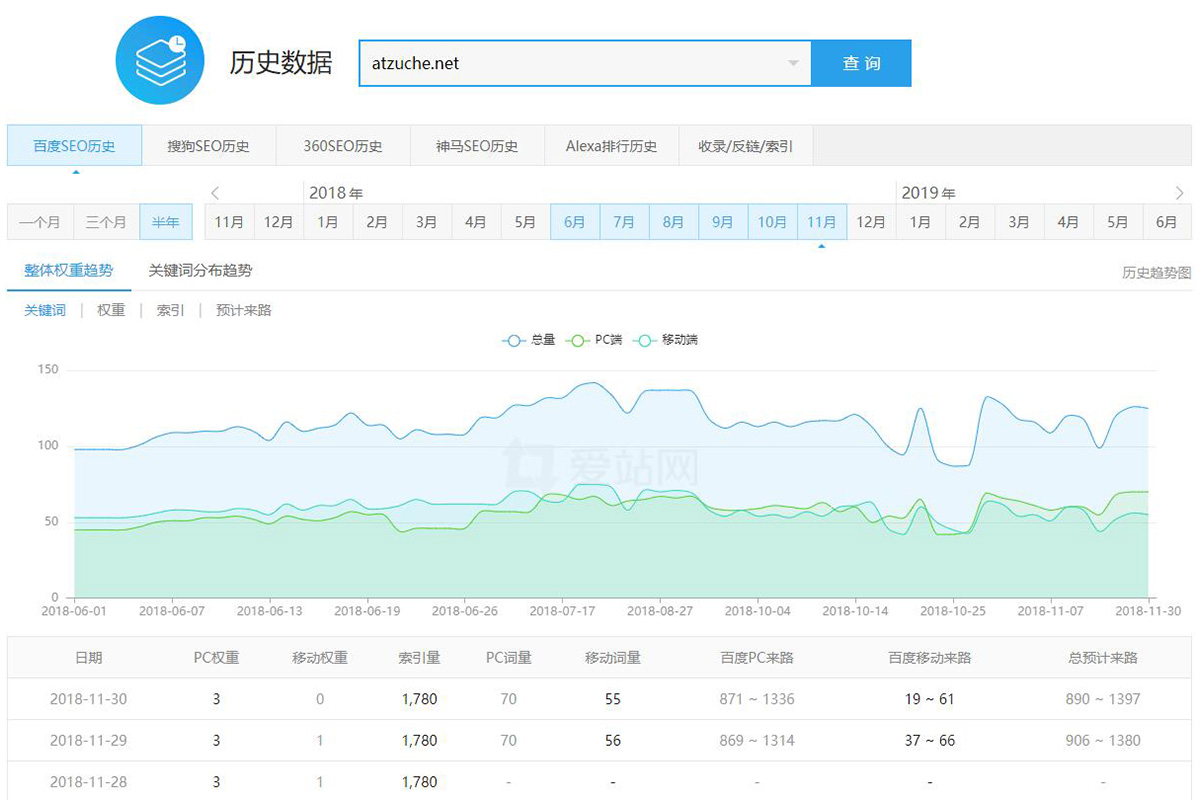Open the 360SEO历史 tab
Viewport: 1200px width, 800px height.
tap(343, 145)
